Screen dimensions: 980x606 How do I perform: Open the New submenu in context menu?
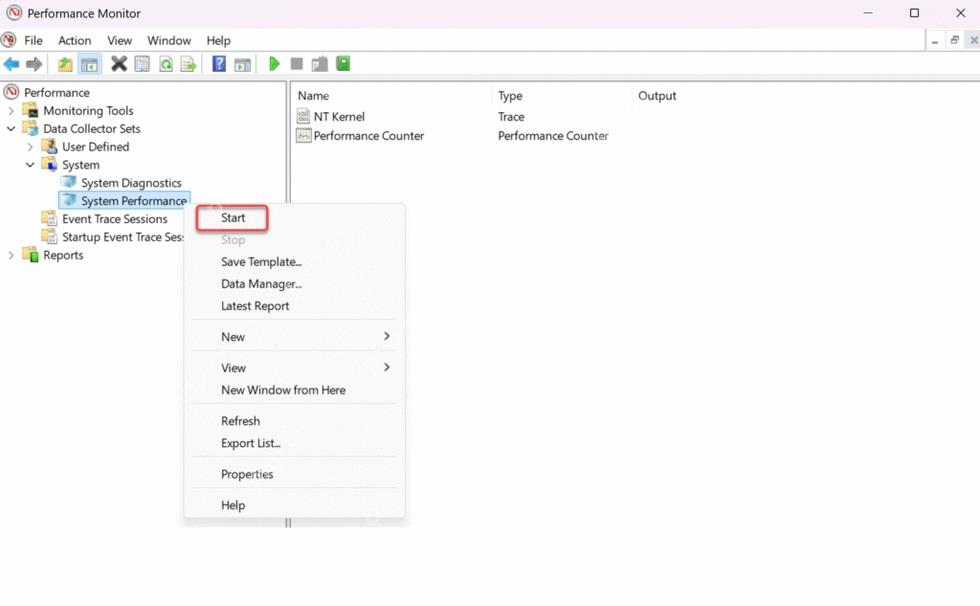tap(294, 337)
